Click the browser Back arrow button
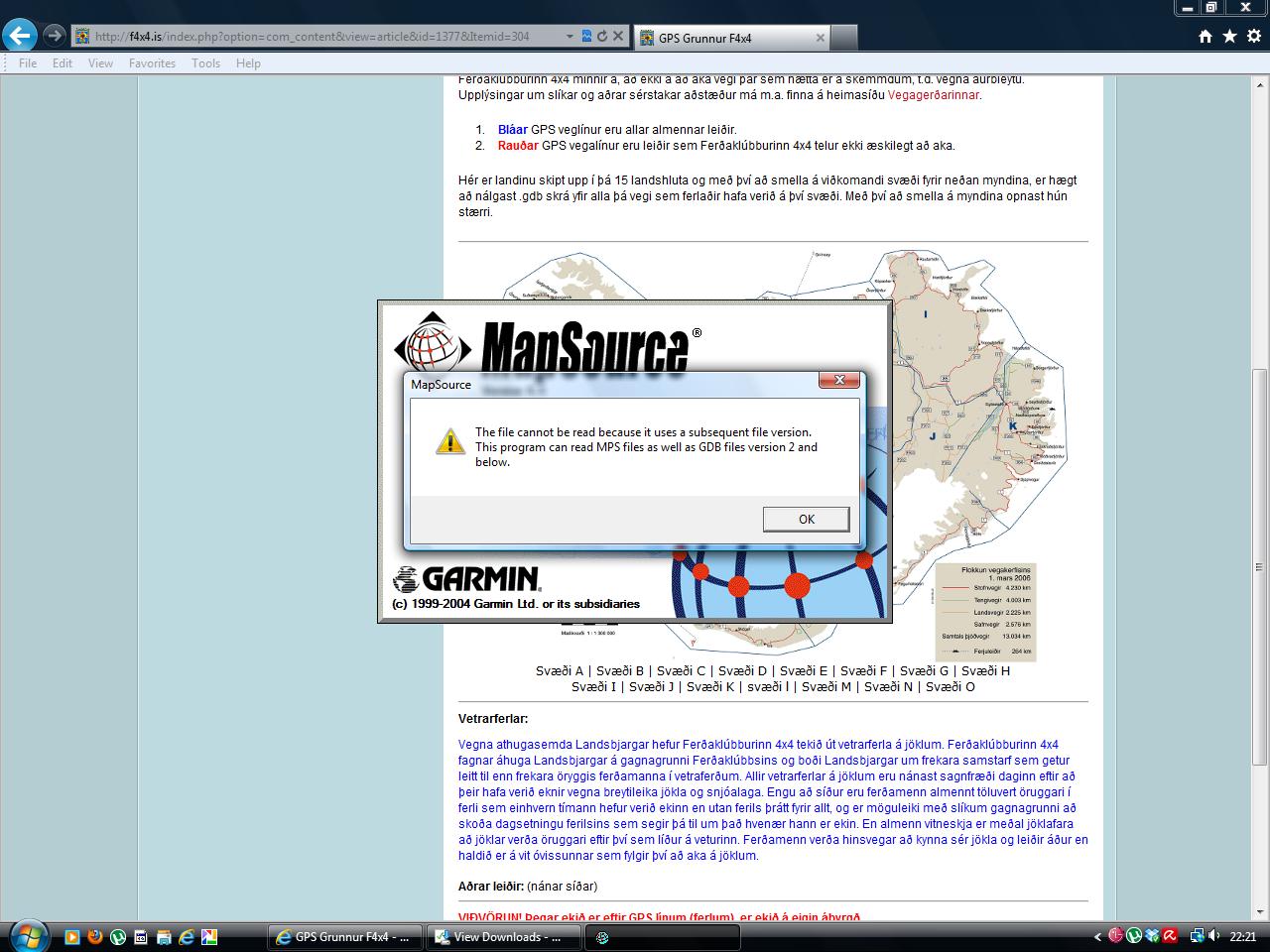The width and height of the screenshot is (1270, 952). [x=20, y=36]
